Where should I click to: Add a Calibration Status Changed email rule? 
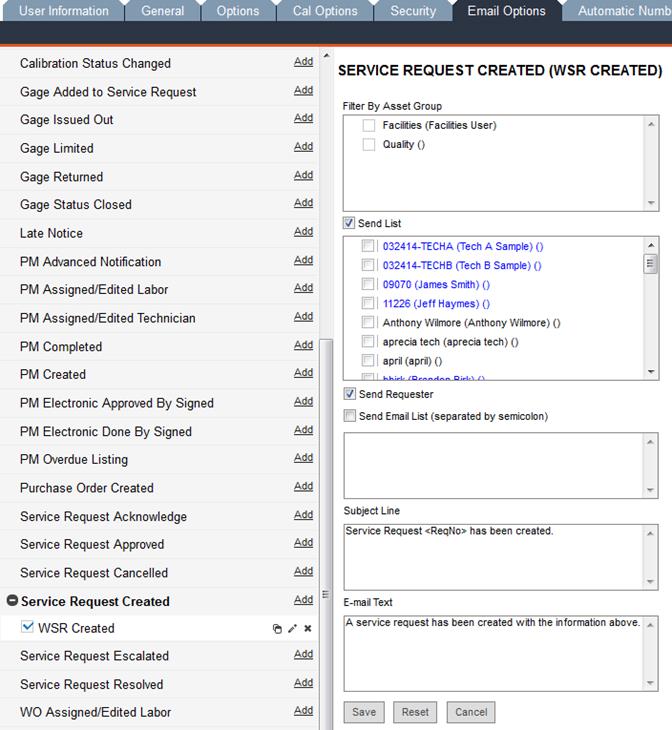click(x=304, y=62)
